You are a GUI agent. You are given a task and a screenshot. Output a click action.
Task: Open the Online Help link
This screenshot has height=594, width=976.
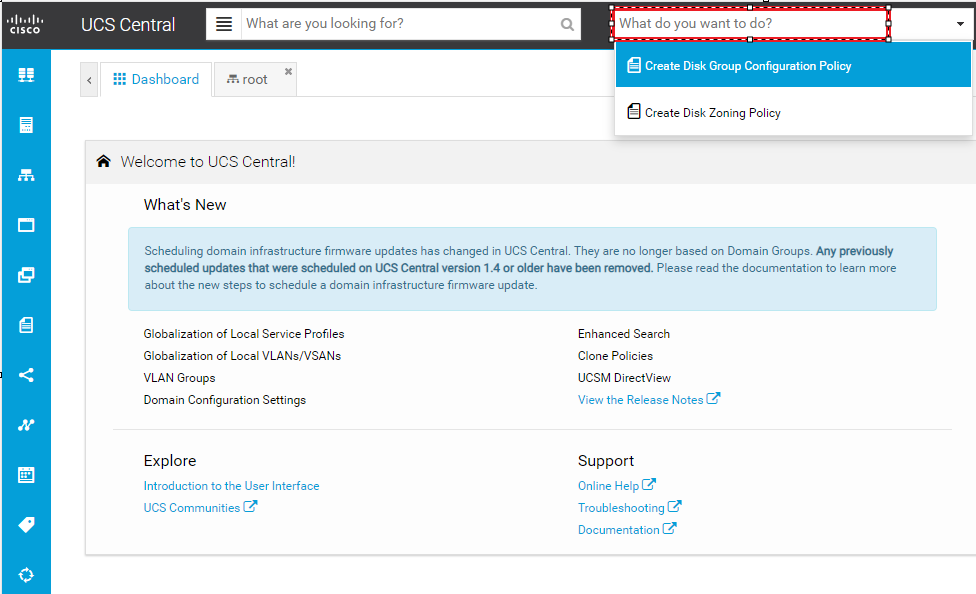pyautogui.click(x=610, y=485)
